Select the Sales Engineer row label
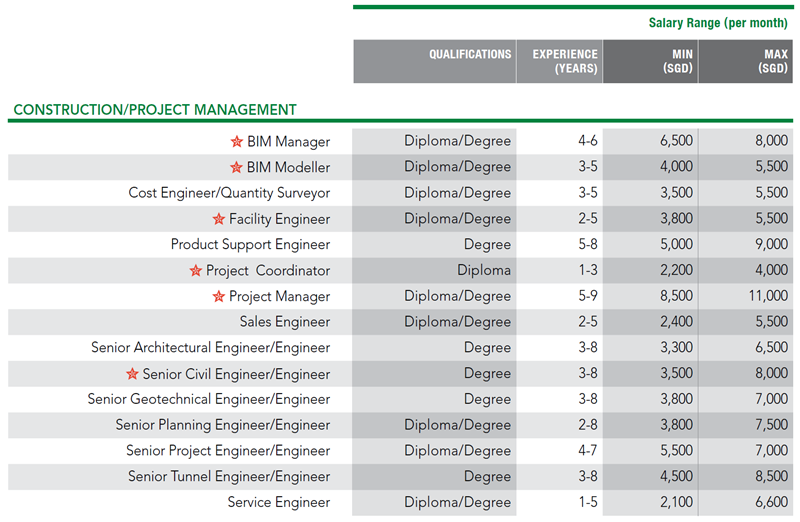The height and width of the screenshot is (522, 800). 284,322
